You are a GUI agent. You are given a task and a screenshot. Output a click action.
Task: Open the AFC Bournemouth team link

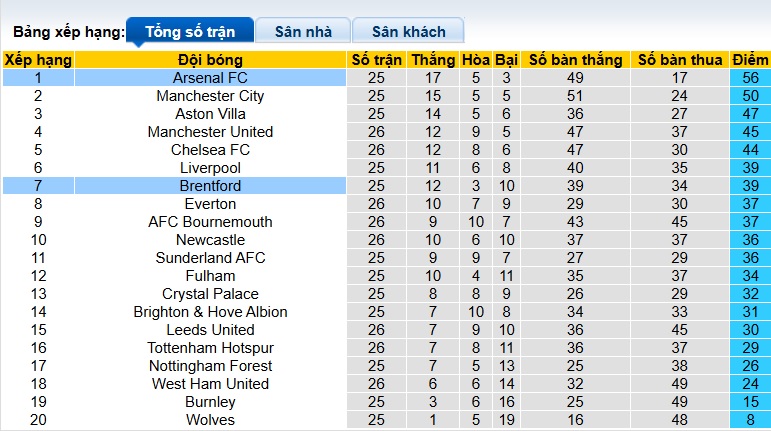tap(210, 222)
